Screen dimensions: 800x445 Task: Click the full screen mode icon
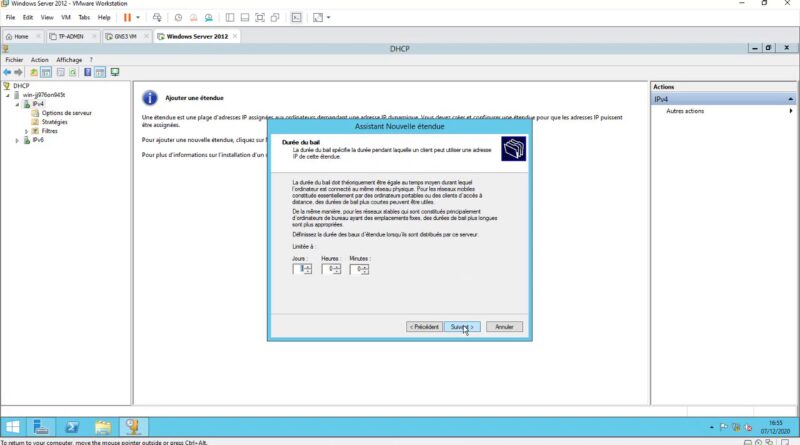coord(260,17)
